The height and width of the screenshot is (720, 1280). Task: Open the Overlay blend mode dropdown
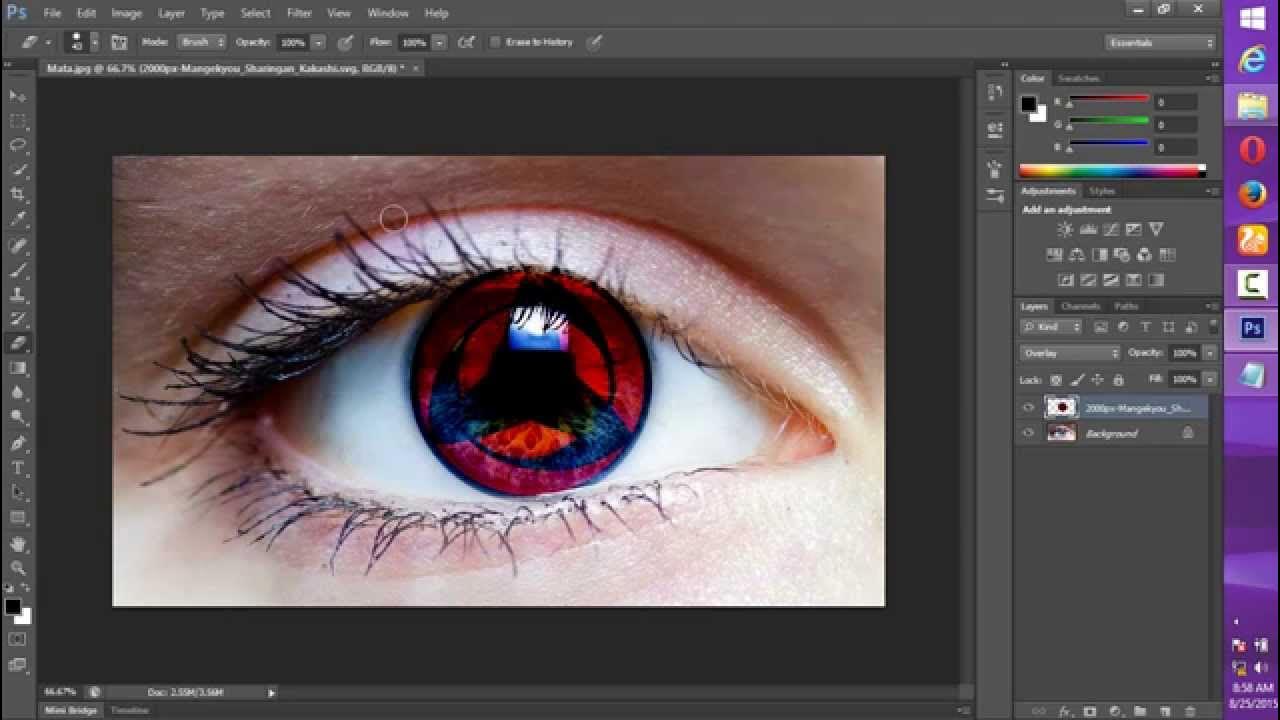point(1071,353)
